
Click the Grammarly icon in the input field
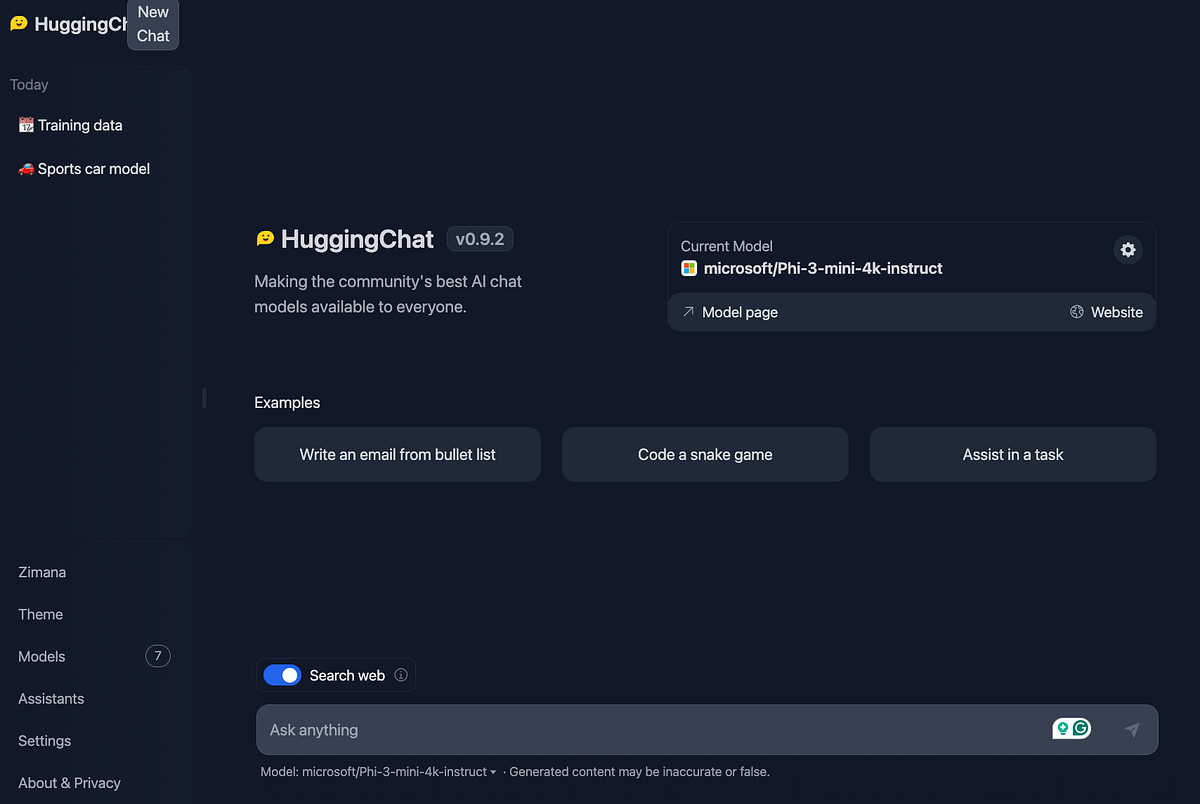pos(1081,728)
